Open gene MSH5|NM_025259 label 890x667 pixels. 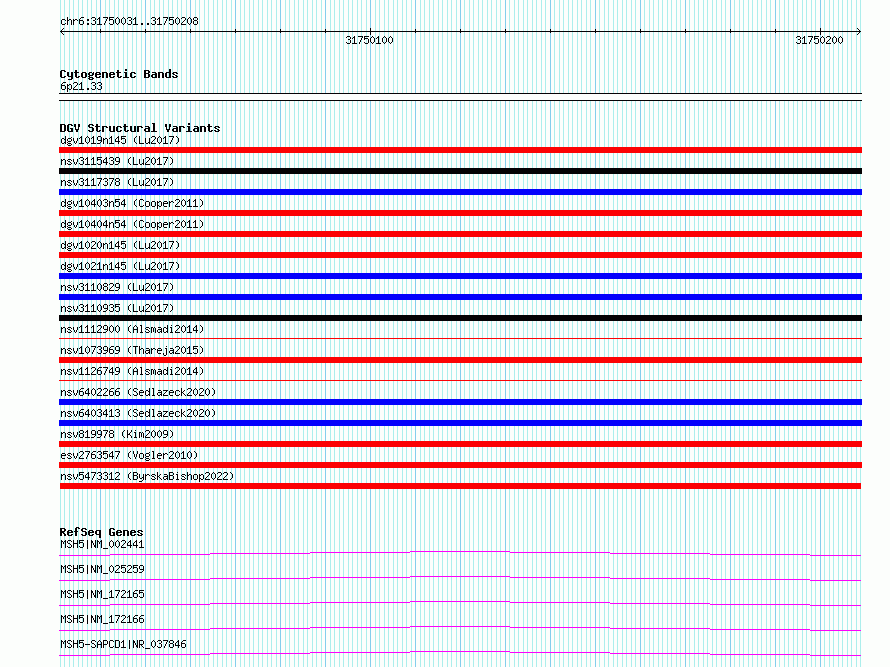click(x=102, y=569)
